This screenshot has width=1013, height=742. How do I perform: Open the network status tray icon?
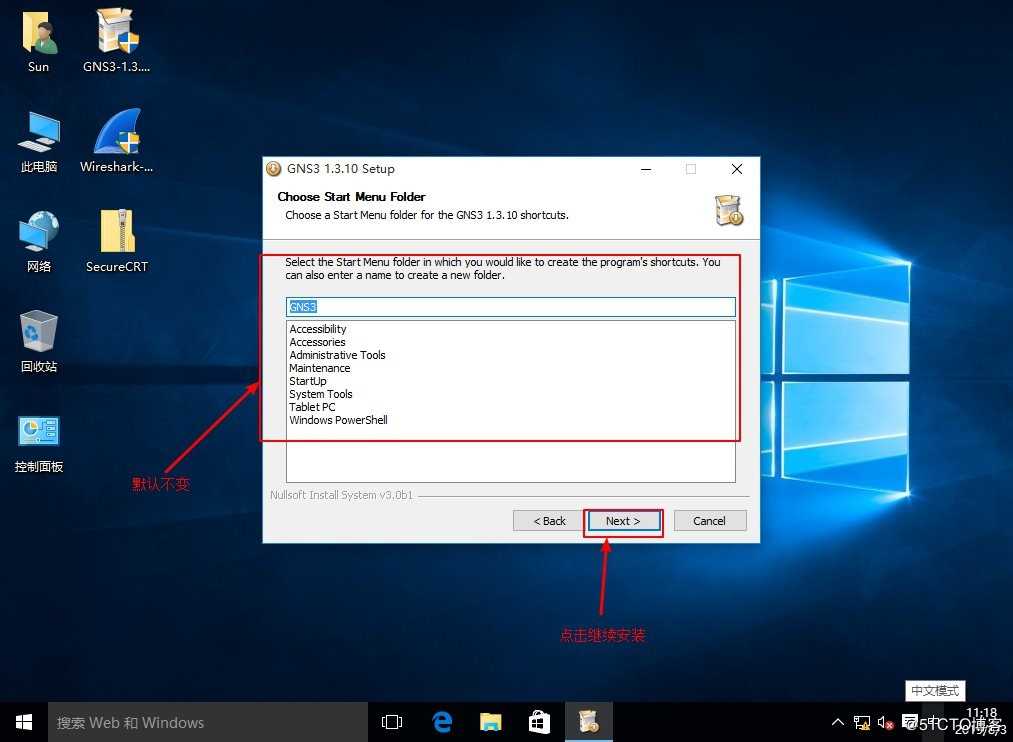point(862,723)
